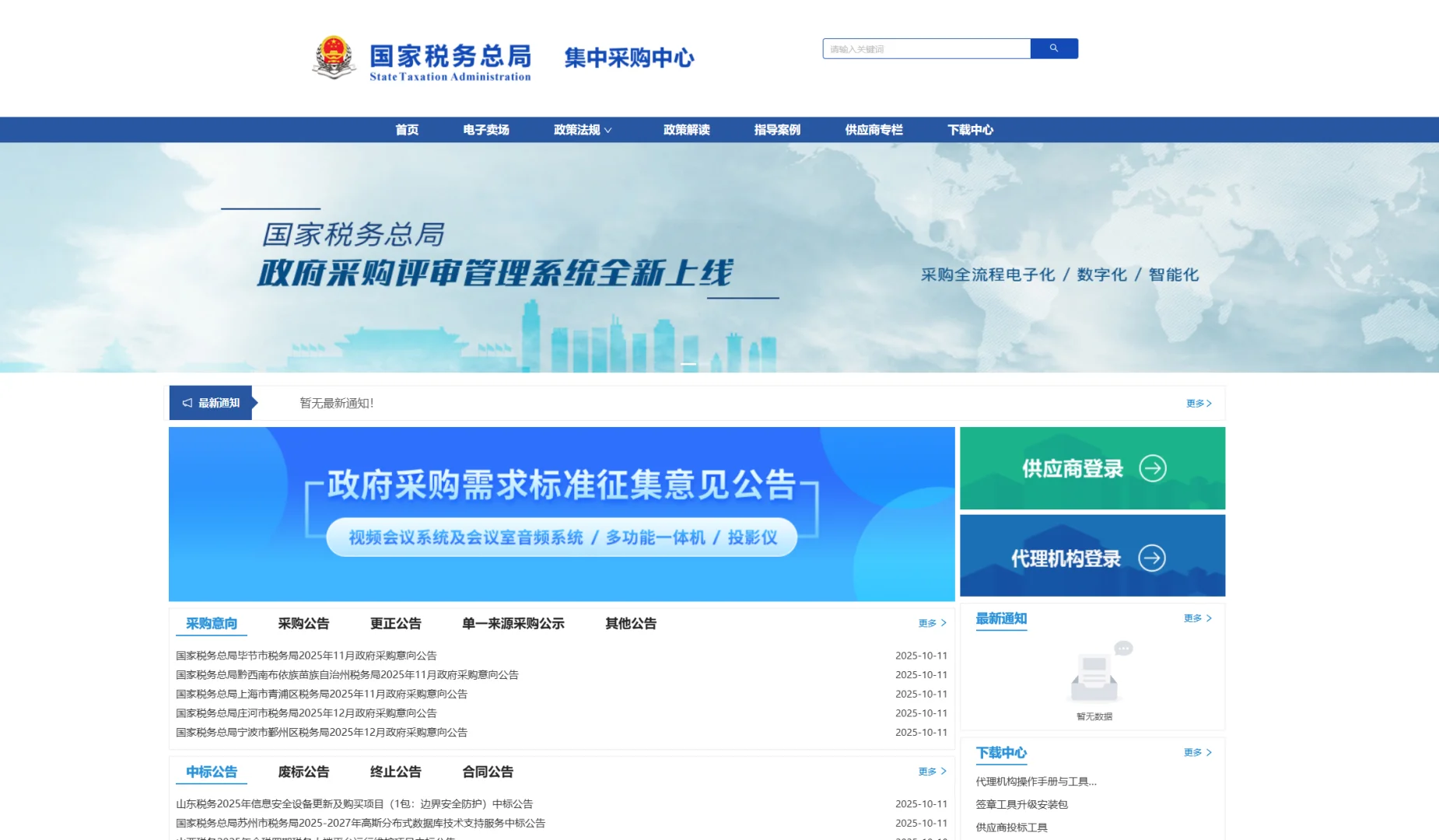
Task: Open the 供应商投标工具 download link
Action: tap(1012, 828)
